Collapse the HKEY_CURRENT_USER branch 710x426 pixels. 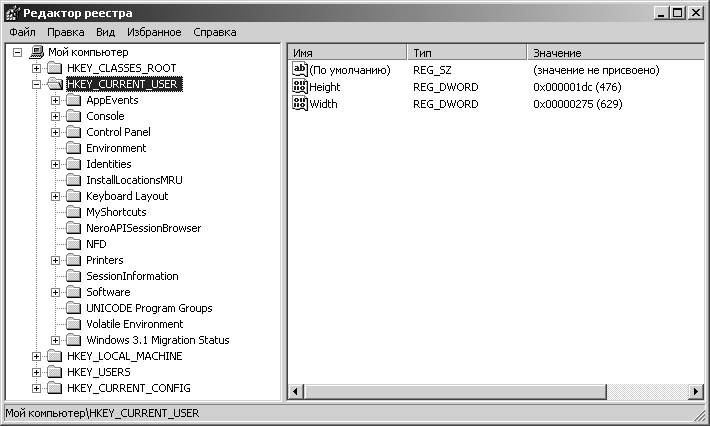coord(37,84)
